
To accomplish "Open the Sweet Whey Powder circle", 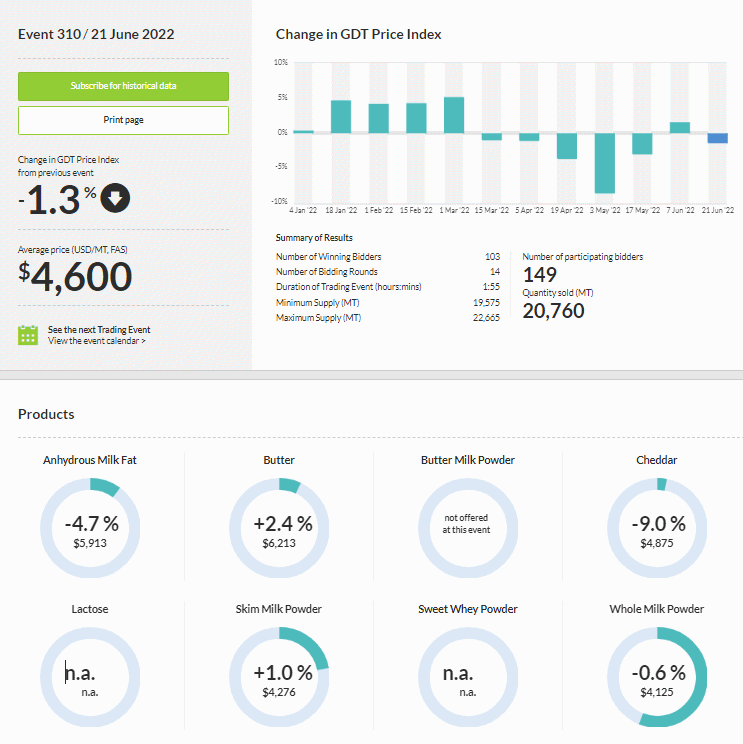I will [468, 677].
